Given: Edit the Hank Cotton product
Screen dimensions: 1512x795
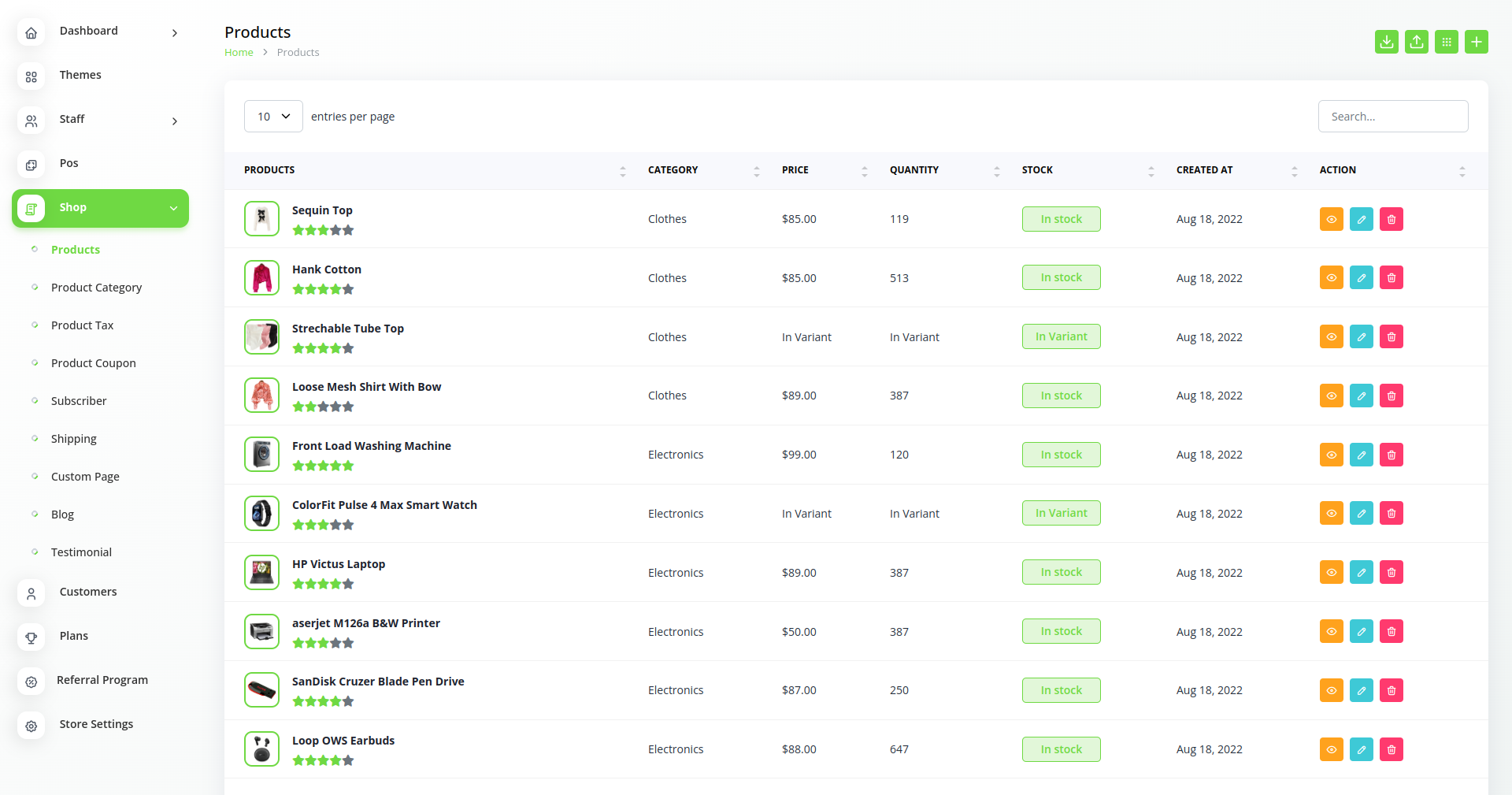Looking at the screenshot, I should pos(1361,278).
